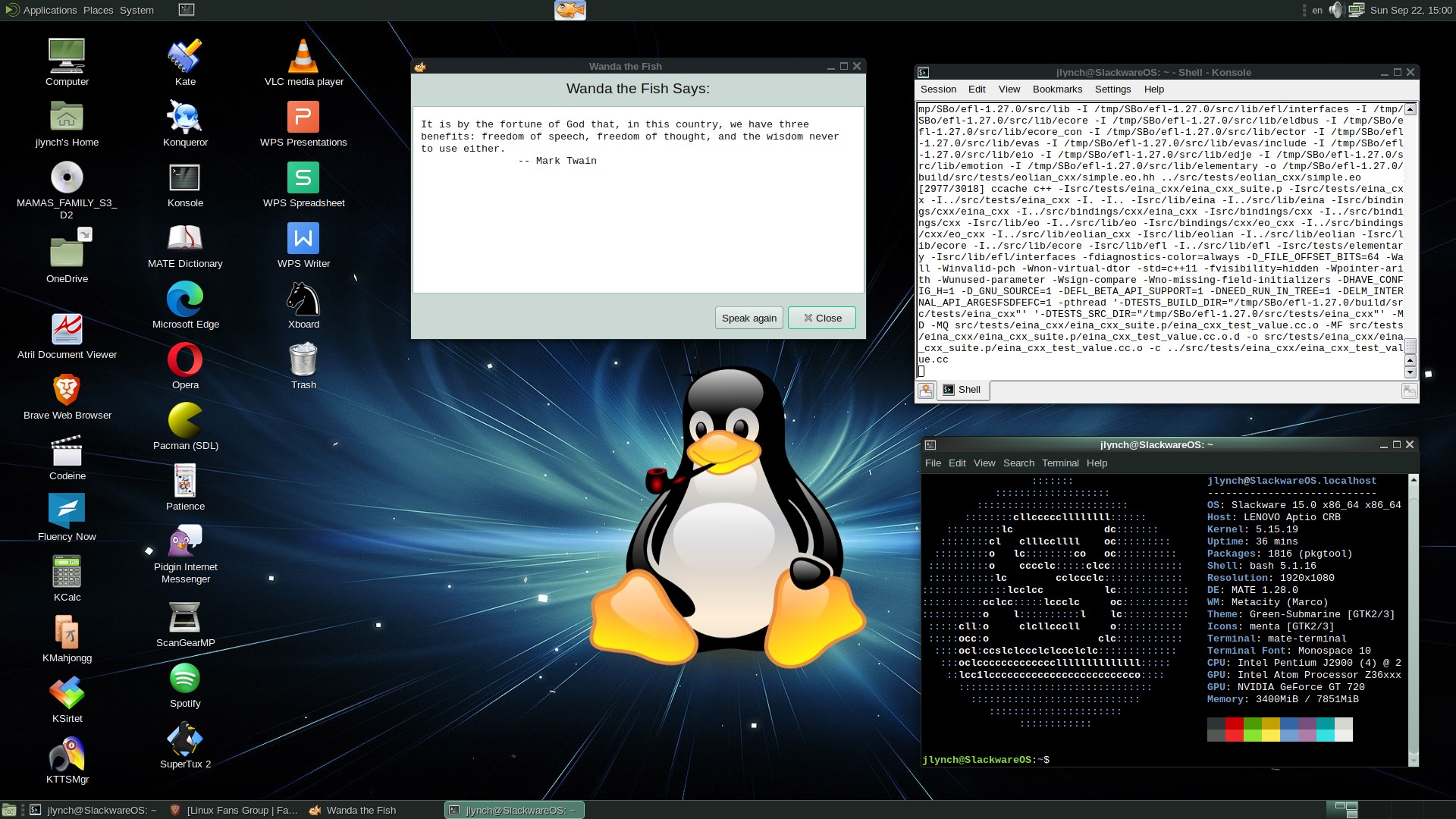Viewport: 1456px width, 819px height.
Task: Open the Places menu
Action: coord(98,10)
